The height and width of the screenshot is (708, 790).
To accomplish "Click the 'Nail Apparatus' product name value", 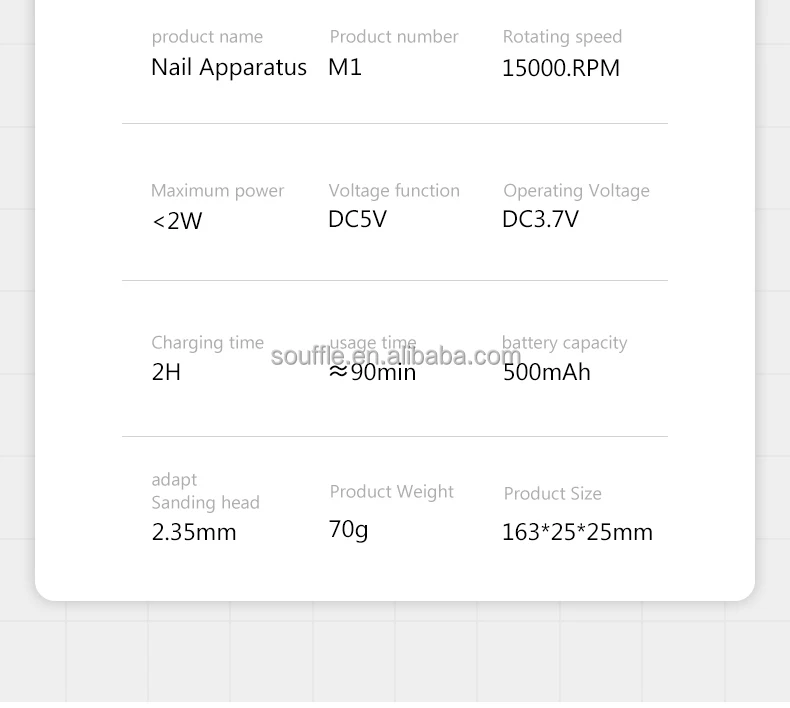I will click(228, 68).
